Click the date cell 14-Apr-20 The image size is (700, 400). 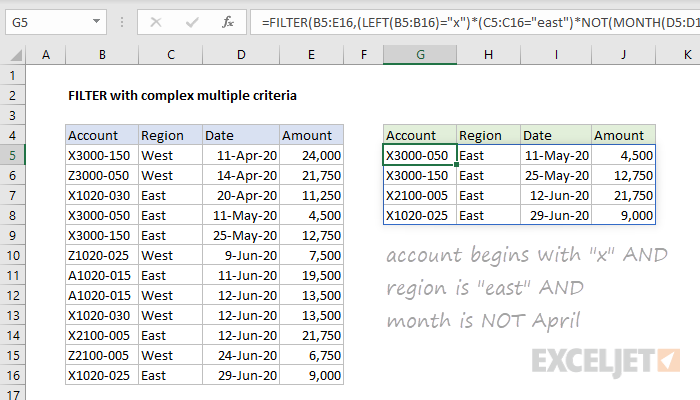[x=241, y=175]
